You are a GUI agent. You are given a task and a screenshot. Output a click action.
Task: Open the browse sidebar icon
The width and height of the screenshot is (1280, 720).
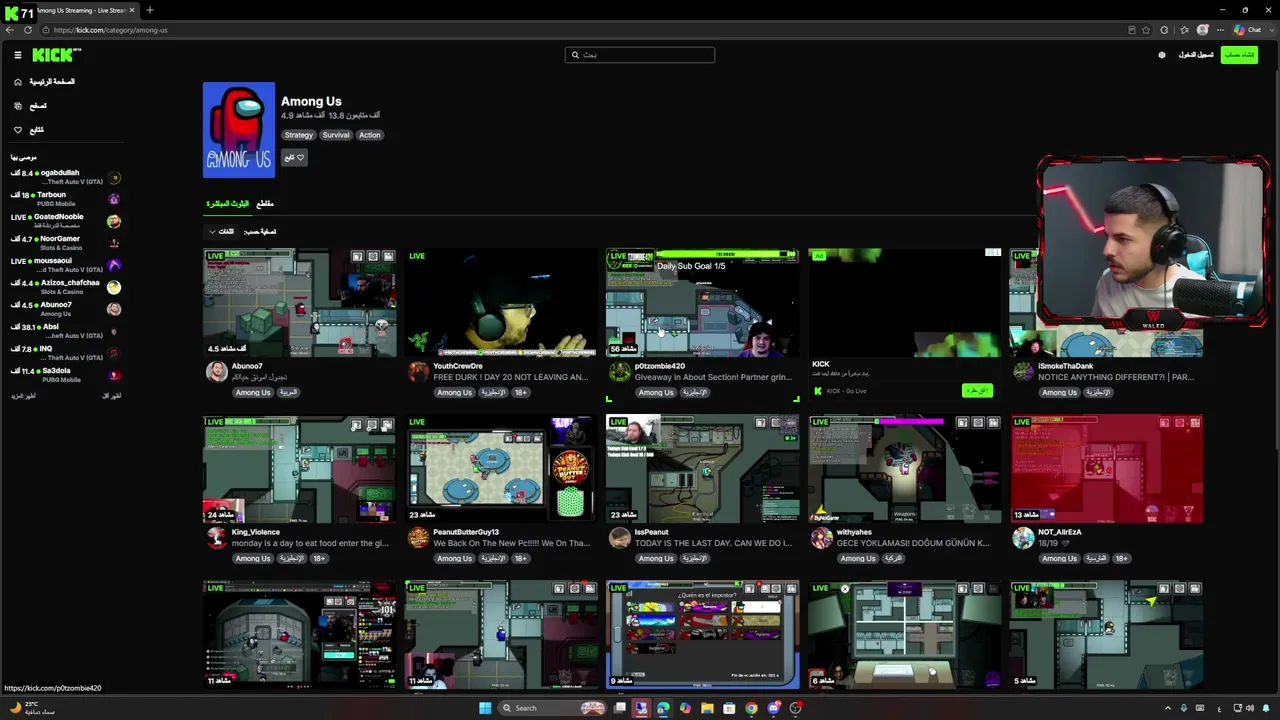pos(18,106)
